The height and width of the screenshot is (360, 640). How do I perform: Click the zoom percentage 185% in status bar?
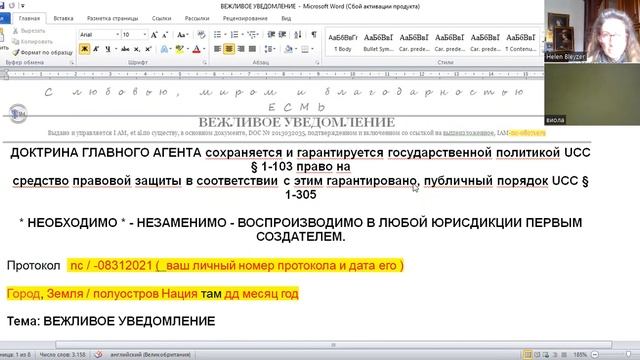coord(580,355)
